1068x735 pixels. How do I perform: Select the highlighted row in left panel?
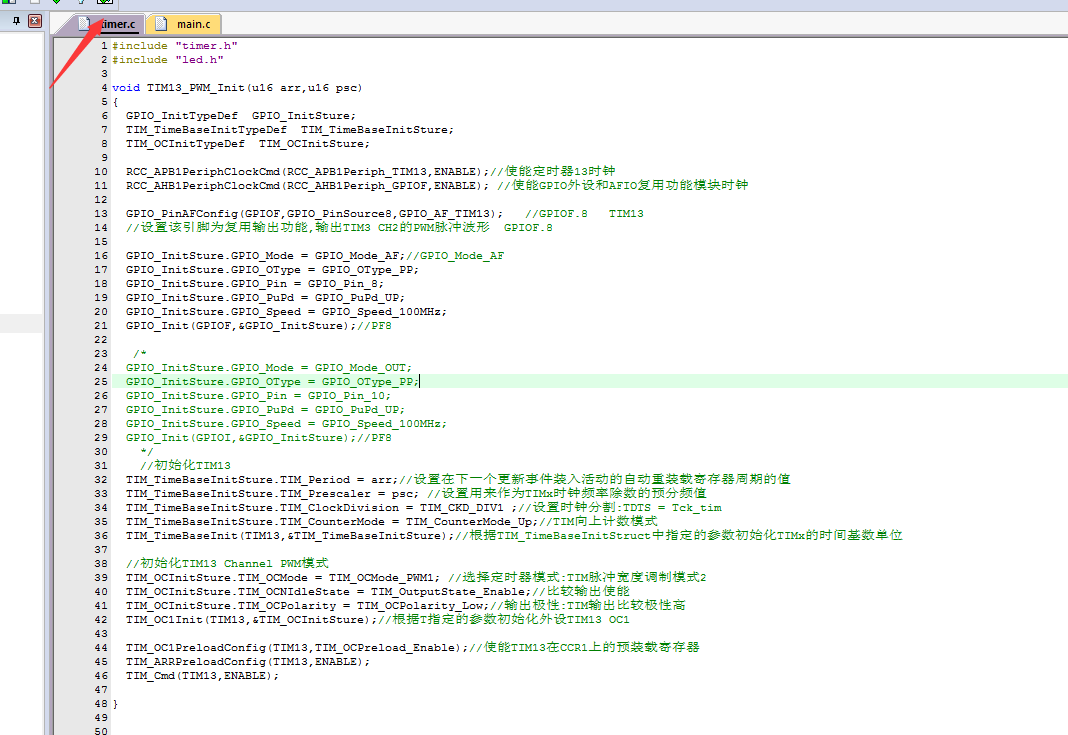(x=21, y=323)
